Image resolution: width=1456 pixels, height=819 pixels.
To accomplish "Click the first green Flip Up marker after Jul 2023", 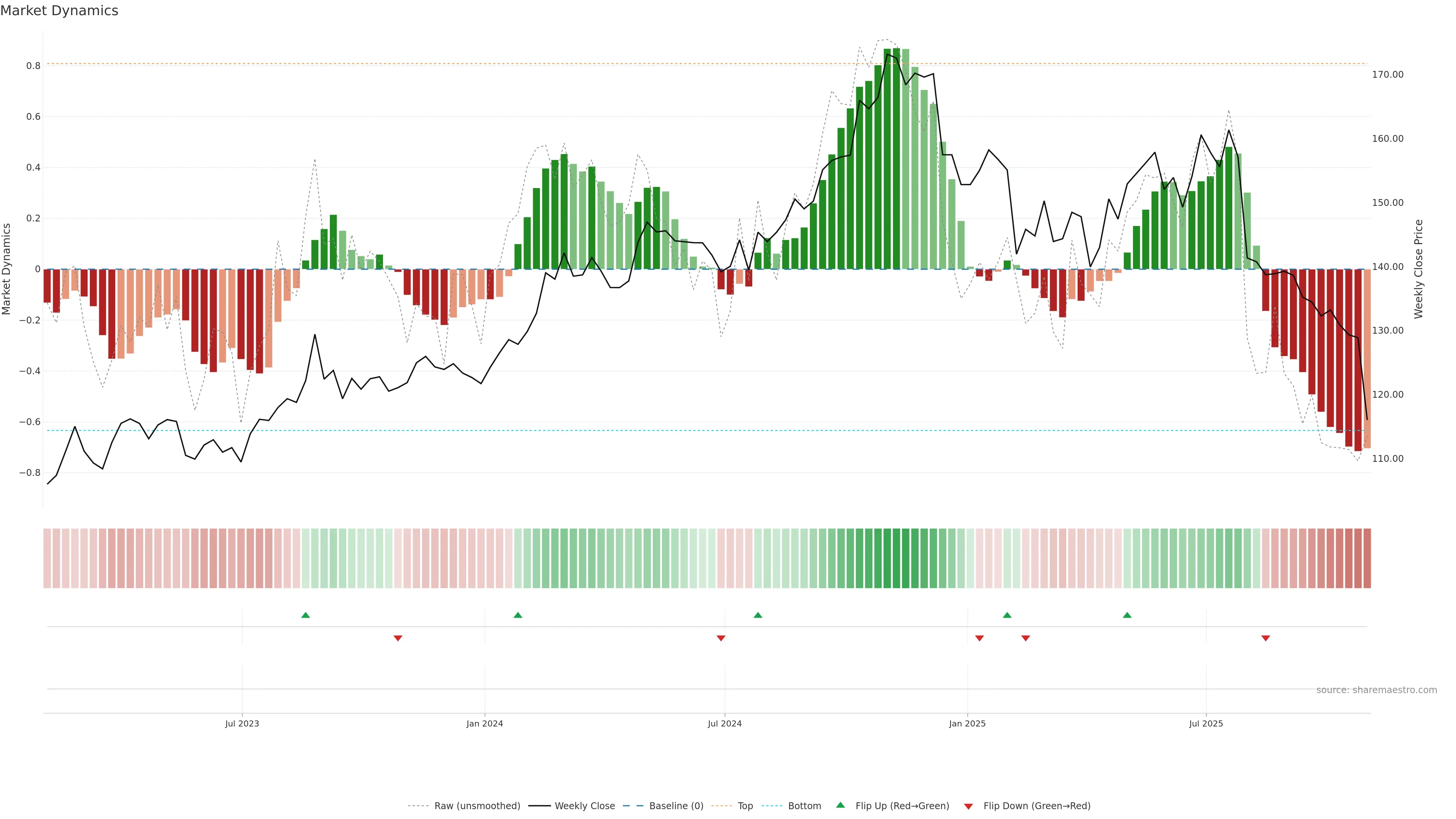I will pos(305,615).
